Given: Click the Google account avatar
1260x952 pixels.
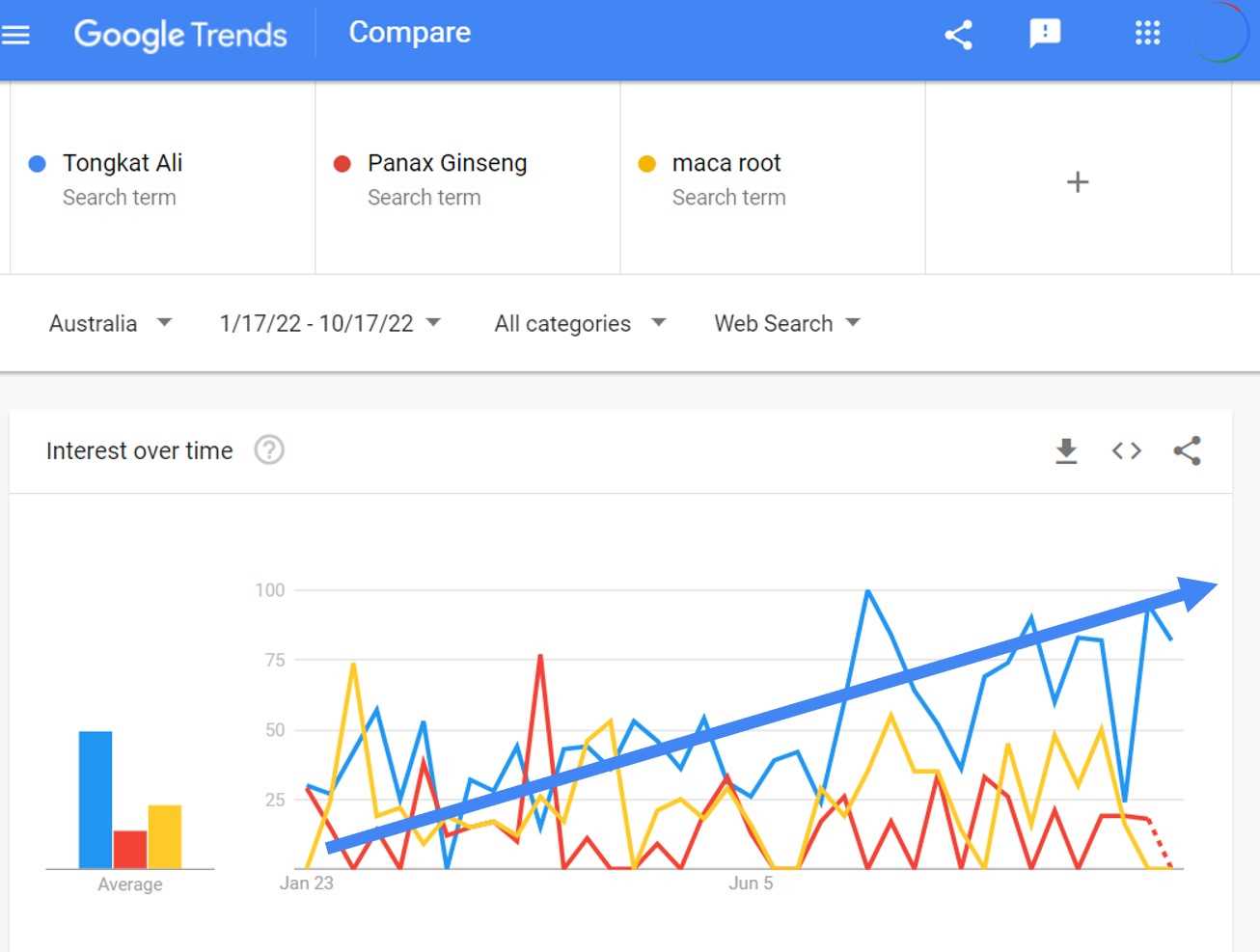Looking at the screenshot, I should (1221, 34).
